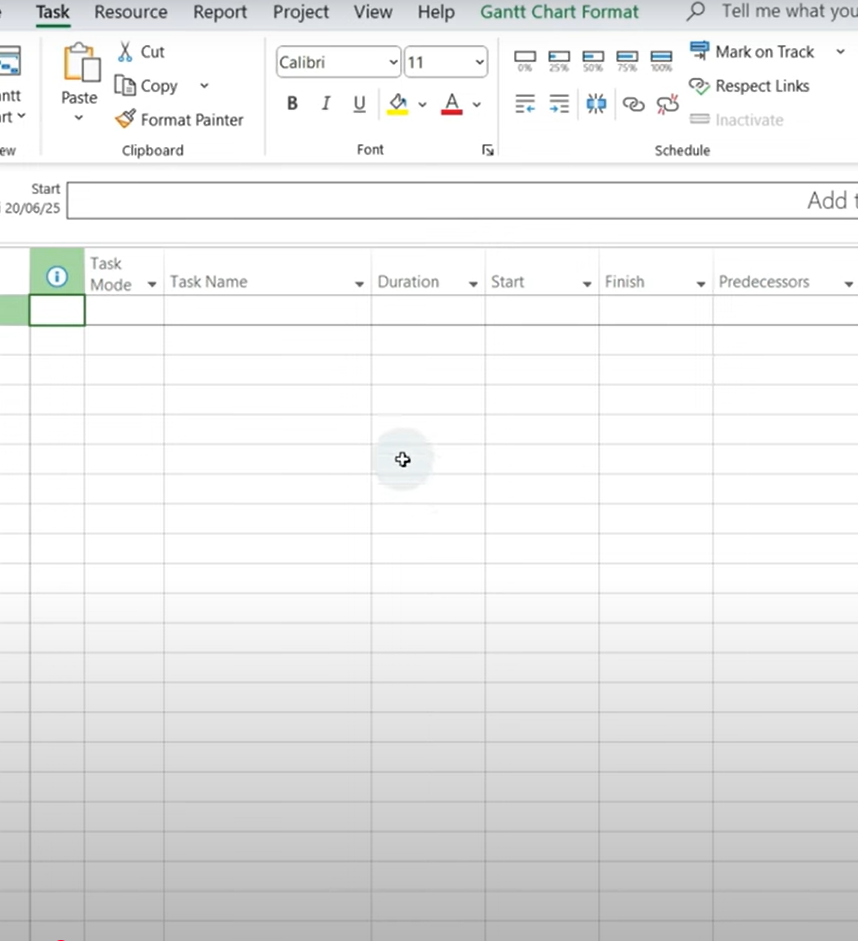Toggle italic formatting
This screenshot has width=858, height=941.
[325, 103]
